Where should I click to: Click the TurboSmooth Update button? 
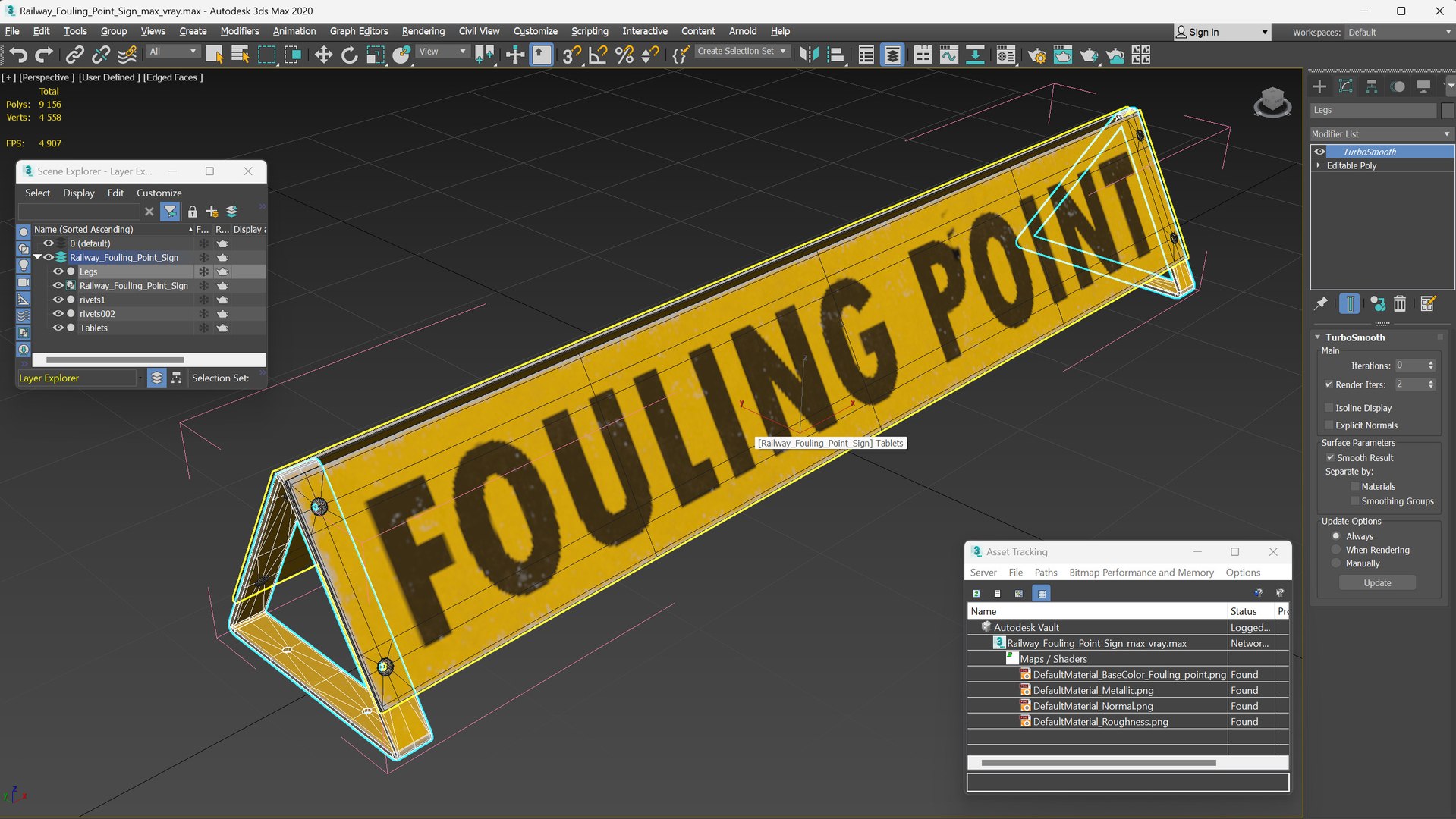tap(1376, 582)
